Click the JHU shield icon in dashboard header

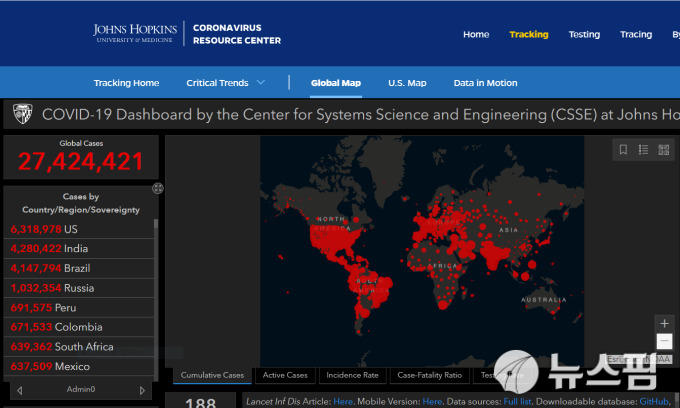pyautogui.click(x=23, y=114)
